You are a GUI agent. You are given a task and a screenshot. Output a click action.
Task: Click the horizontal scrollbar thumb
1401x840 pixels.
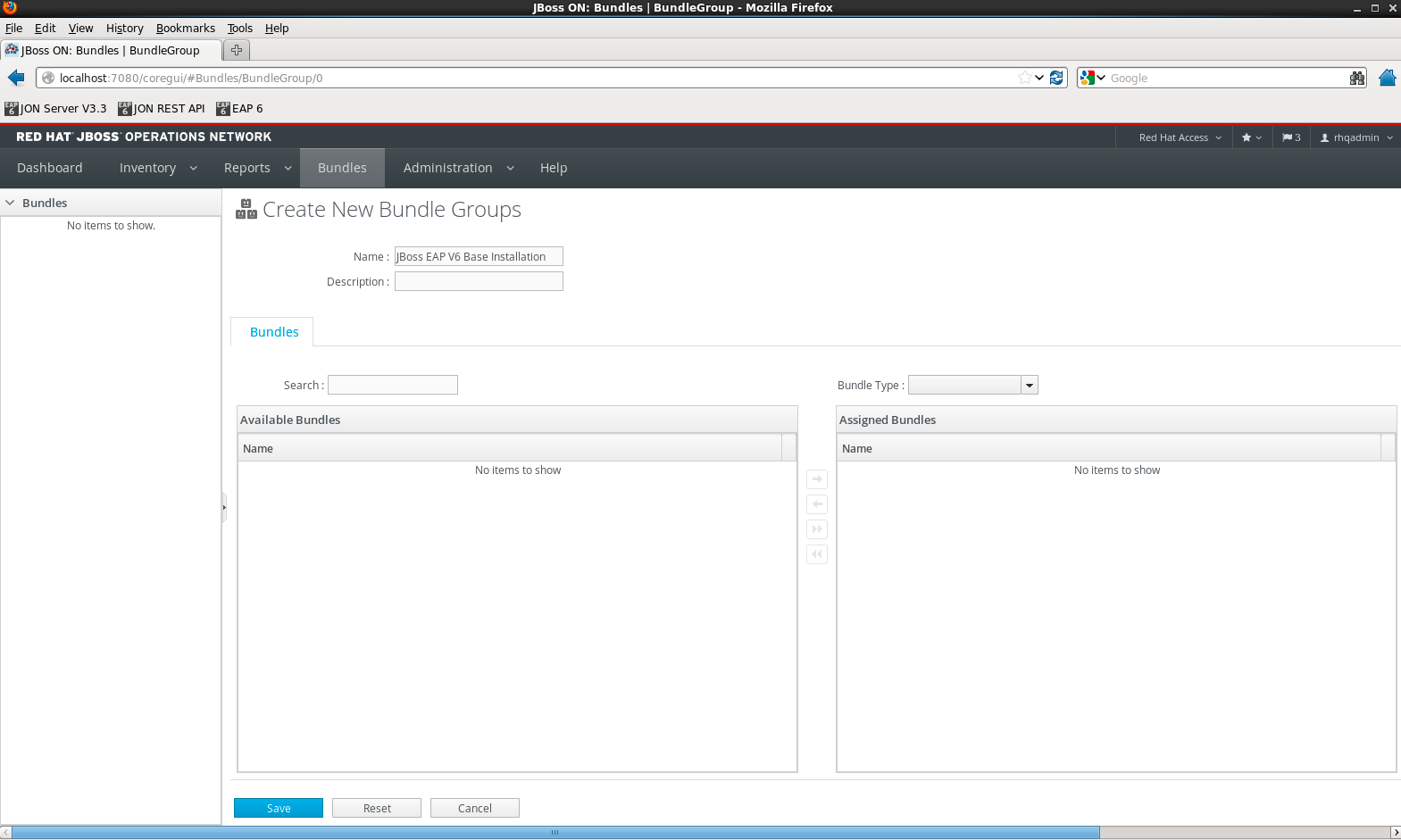(x=555, y=832)
